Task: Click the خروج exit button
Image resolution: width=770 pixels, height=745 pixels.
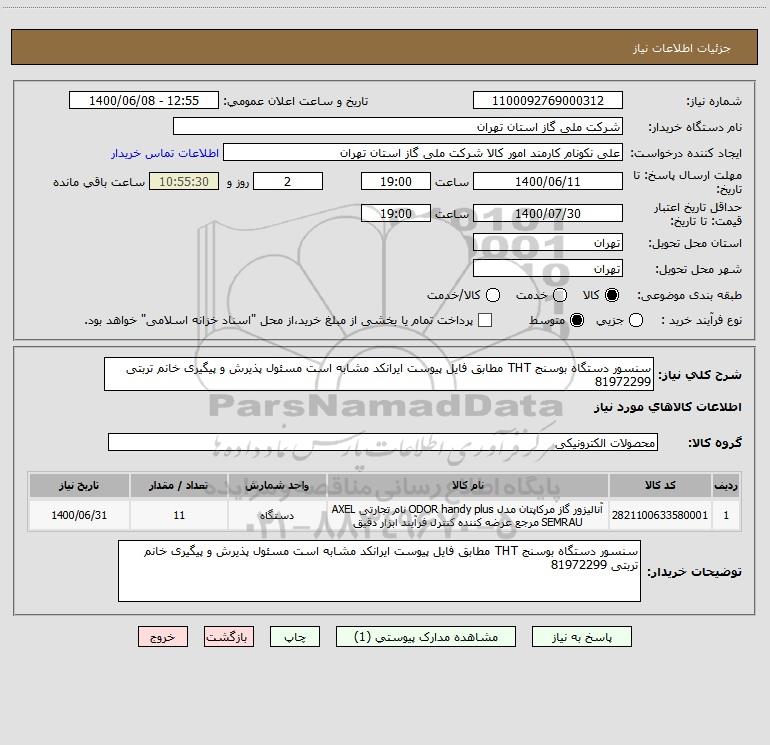Action: coord(163,637)
